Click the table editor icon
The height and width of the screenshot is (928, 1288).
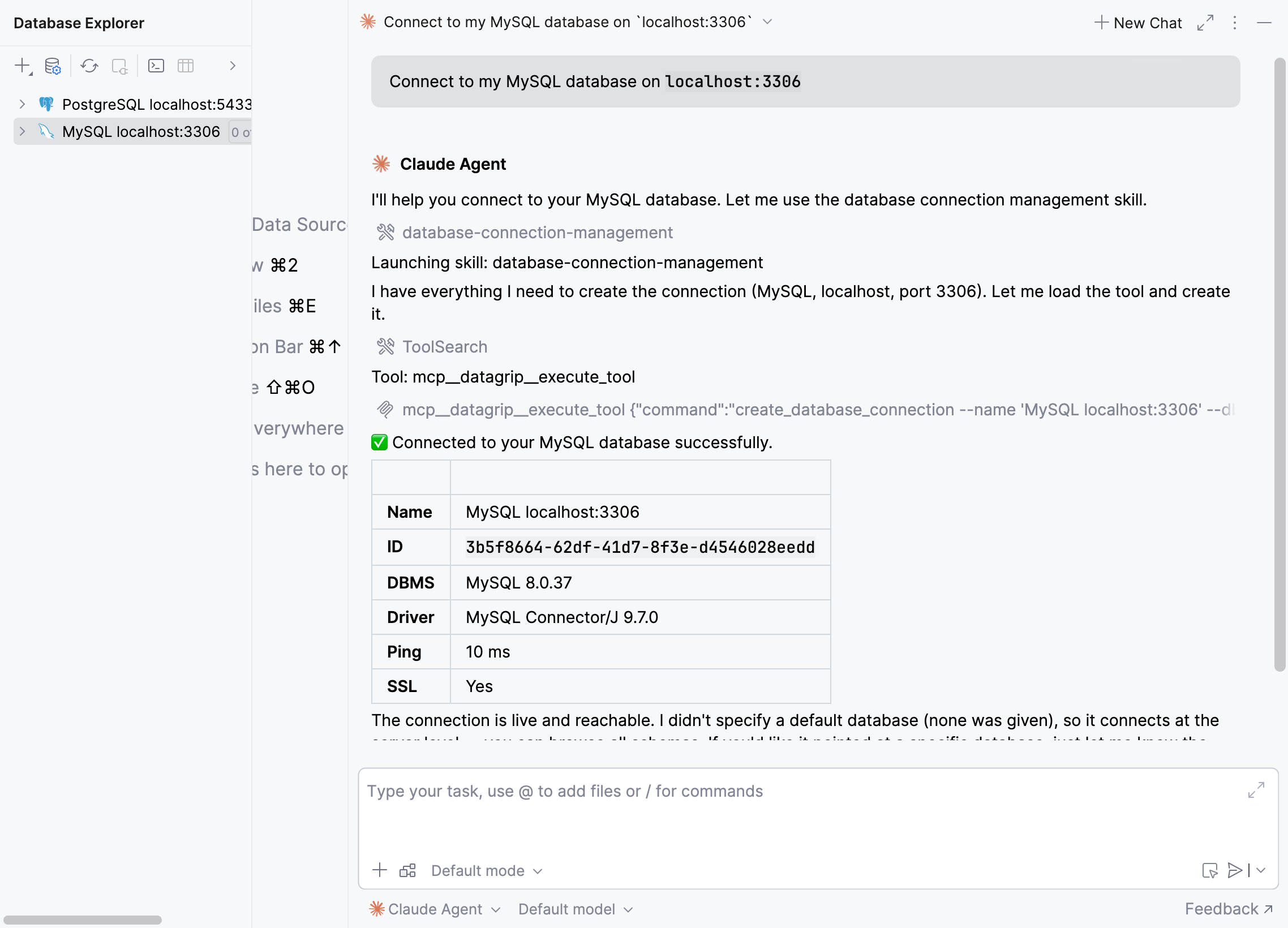pyautogui.click(x=186, y=66)
